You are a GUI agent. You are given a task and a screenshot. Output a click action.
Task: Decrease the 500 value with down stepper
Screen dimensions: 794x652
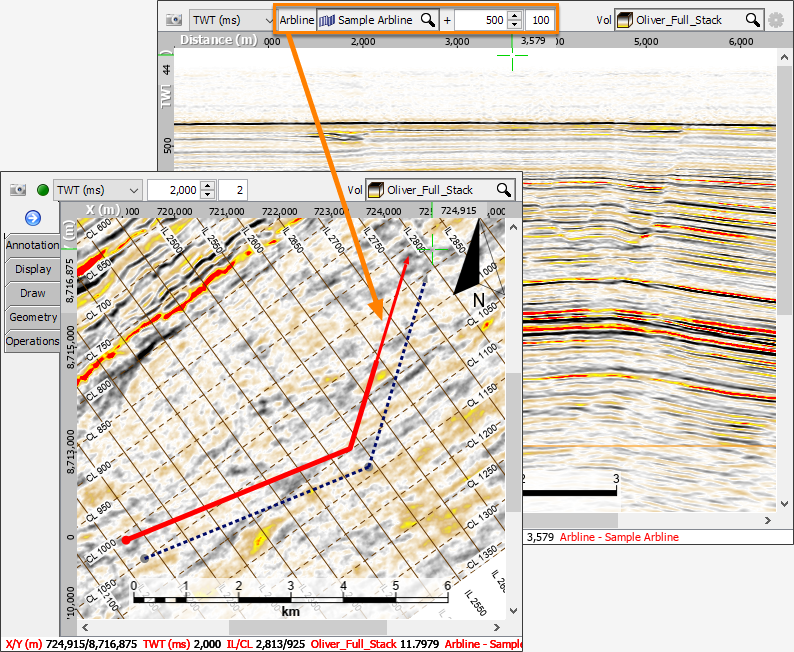515,25
